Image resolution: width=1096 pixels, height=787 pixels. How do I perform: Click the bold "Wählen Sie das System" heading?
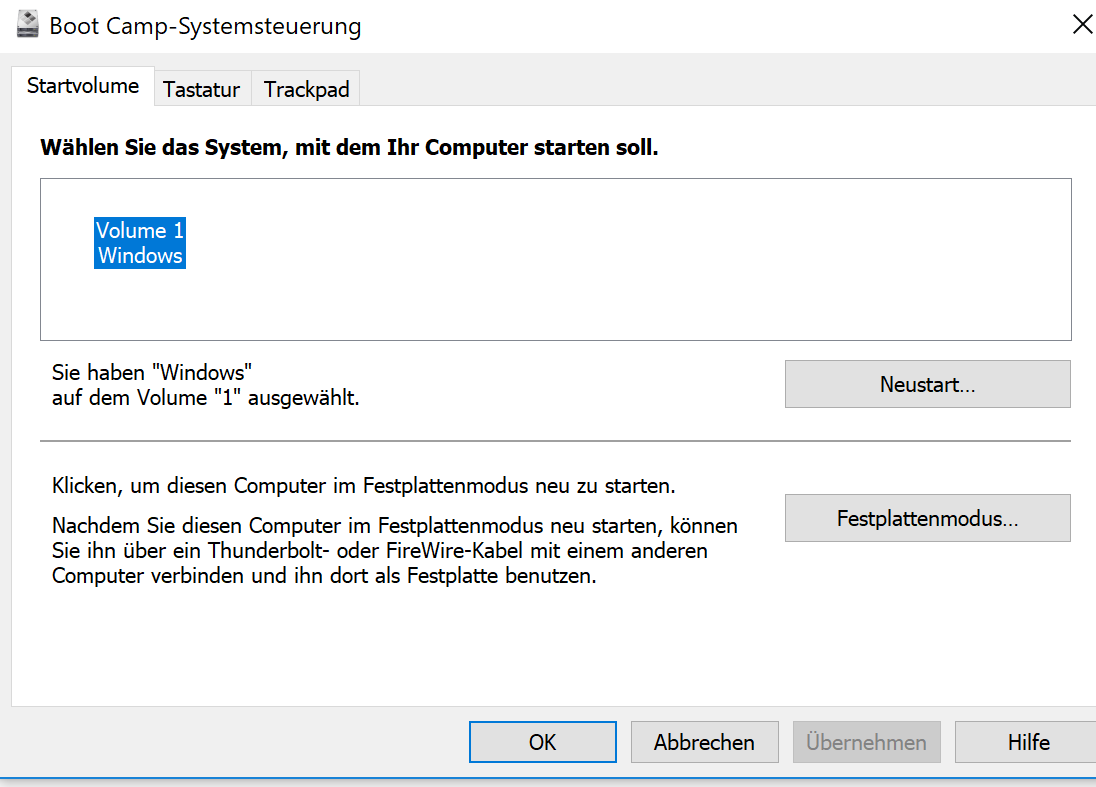tap(349, 149)
